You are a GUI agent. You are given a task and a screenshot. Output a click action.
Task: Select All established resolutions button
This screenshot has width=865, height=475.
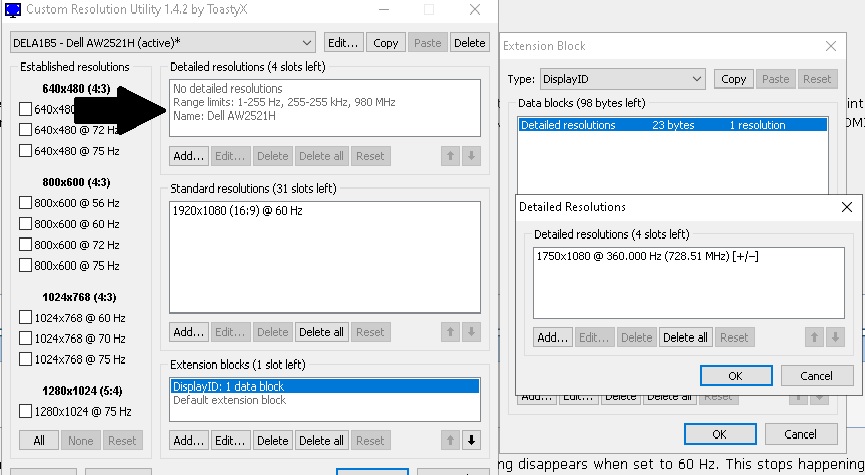38,441
